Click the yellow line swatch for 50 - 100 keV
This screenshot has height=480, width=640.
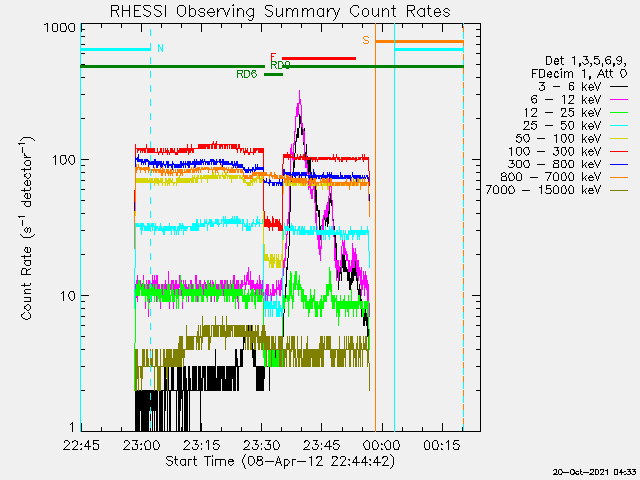point(619,139)
